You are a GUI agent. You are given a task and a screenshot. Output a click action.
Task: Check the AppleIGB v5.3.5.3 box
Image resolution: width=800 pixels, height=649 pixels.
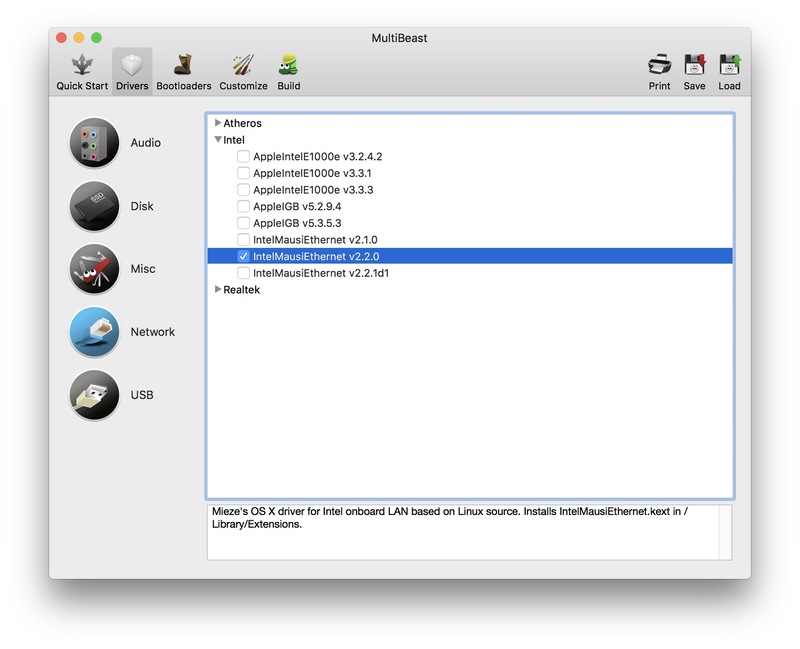(243, 223)
